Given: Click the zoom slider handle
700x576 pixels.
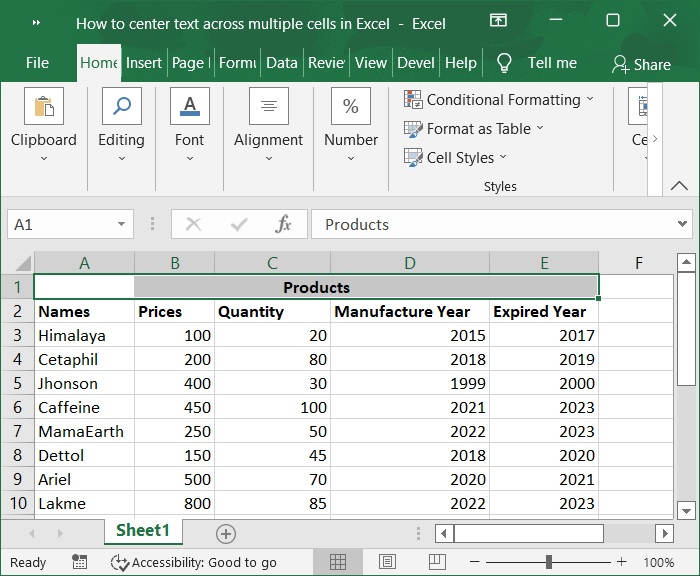Looking at the screenshot, I should 549,562.
